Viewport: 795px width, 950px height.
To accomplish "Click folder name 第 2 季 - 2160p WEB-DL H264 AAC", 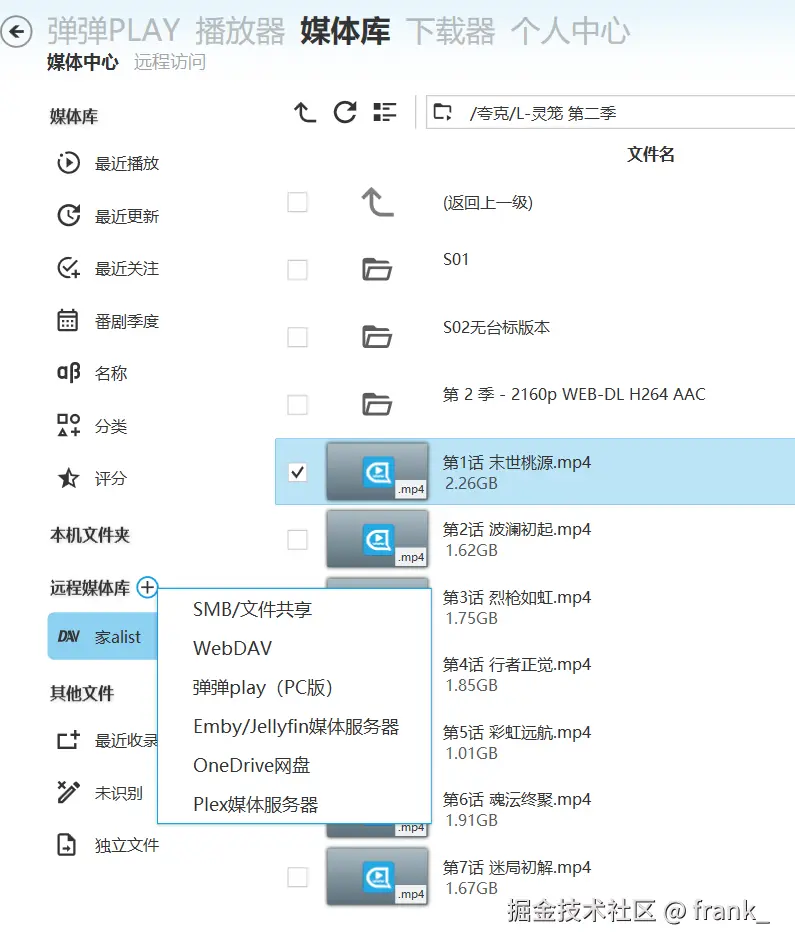I will coord(574,394).
